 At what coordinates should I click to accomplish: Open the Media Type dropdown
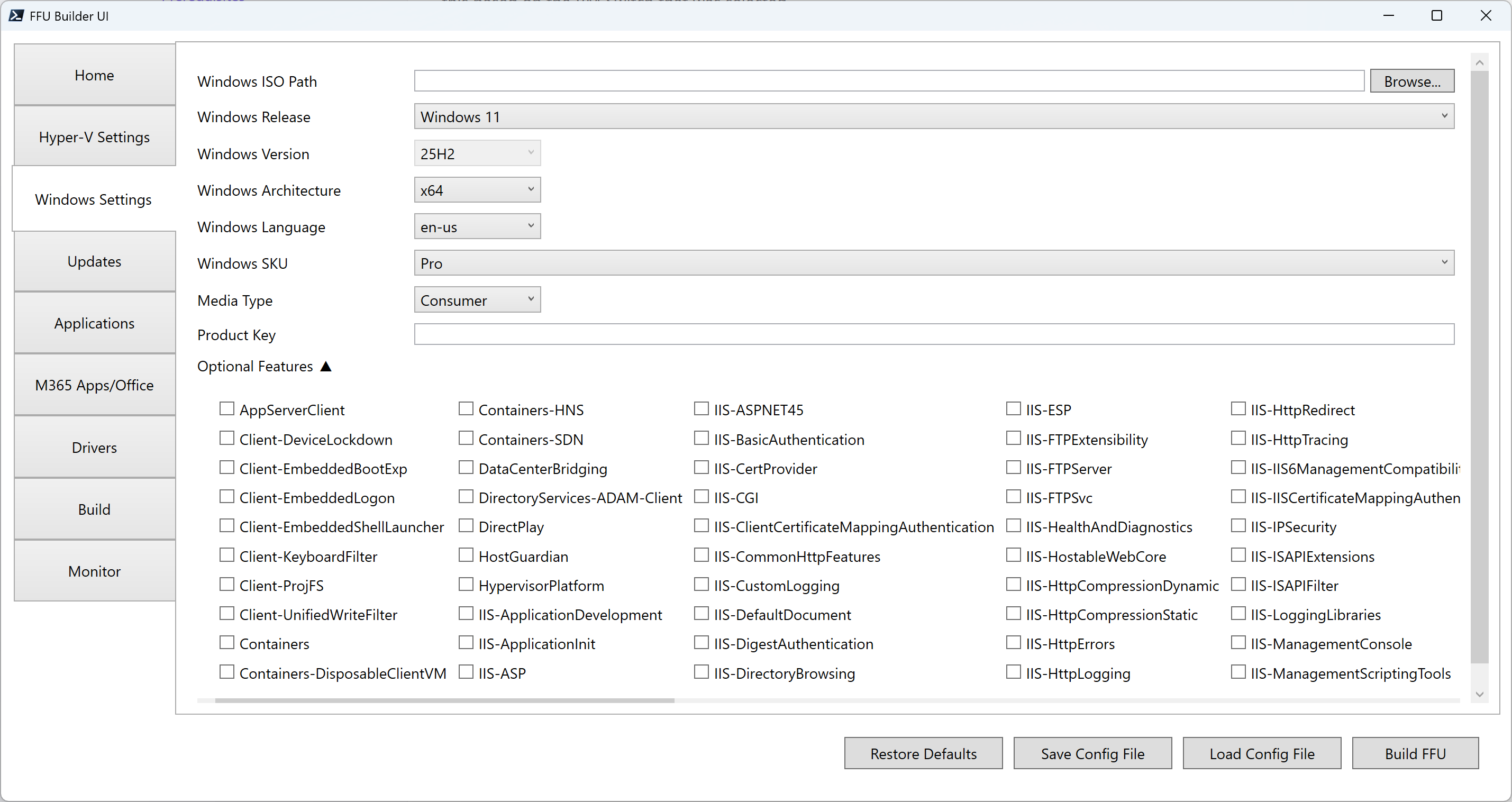pyautogui.click(x=477, y=300)
